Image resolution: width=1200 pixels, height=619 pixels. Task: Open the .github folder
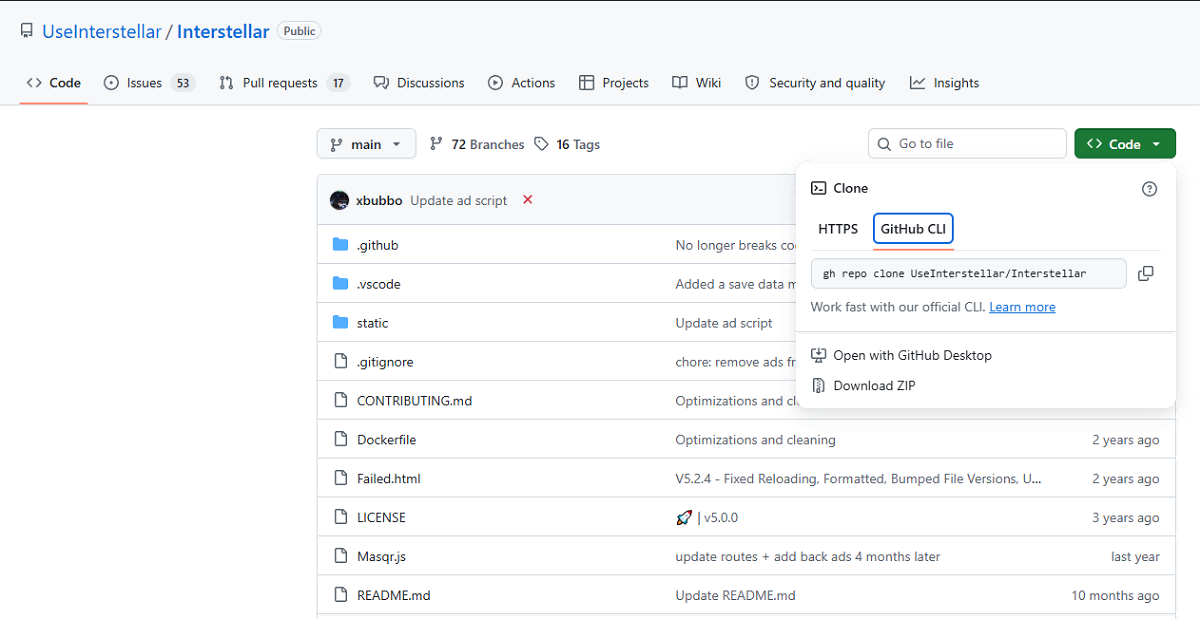377,245
